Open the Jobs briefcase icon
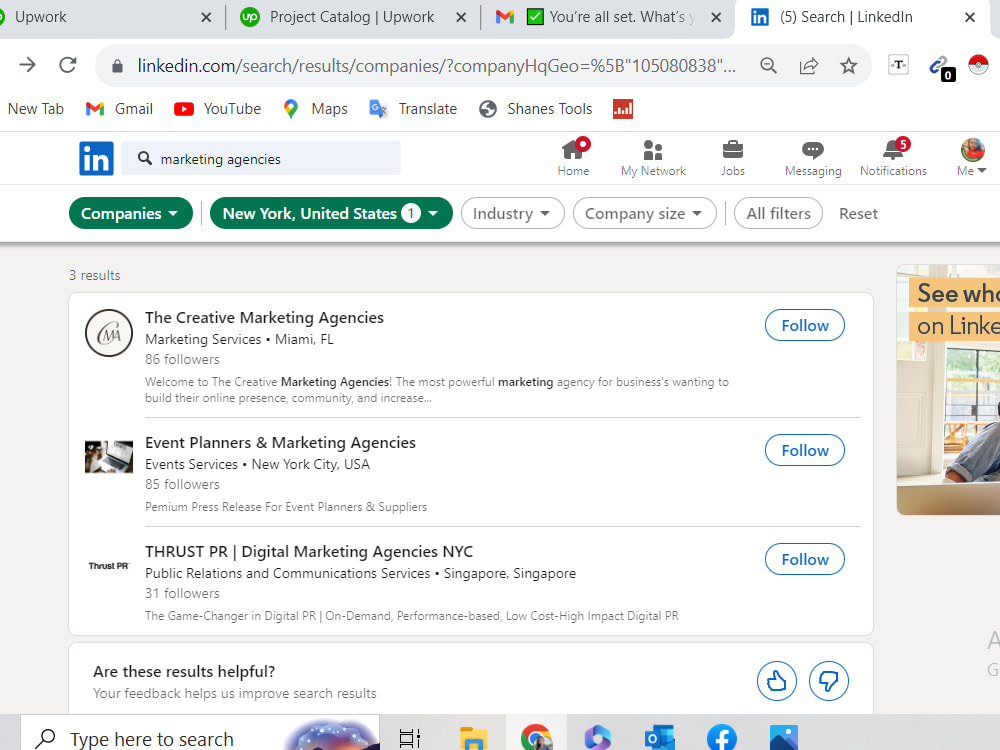Screen dimensions: 1000x750 (x=733, y=158)
